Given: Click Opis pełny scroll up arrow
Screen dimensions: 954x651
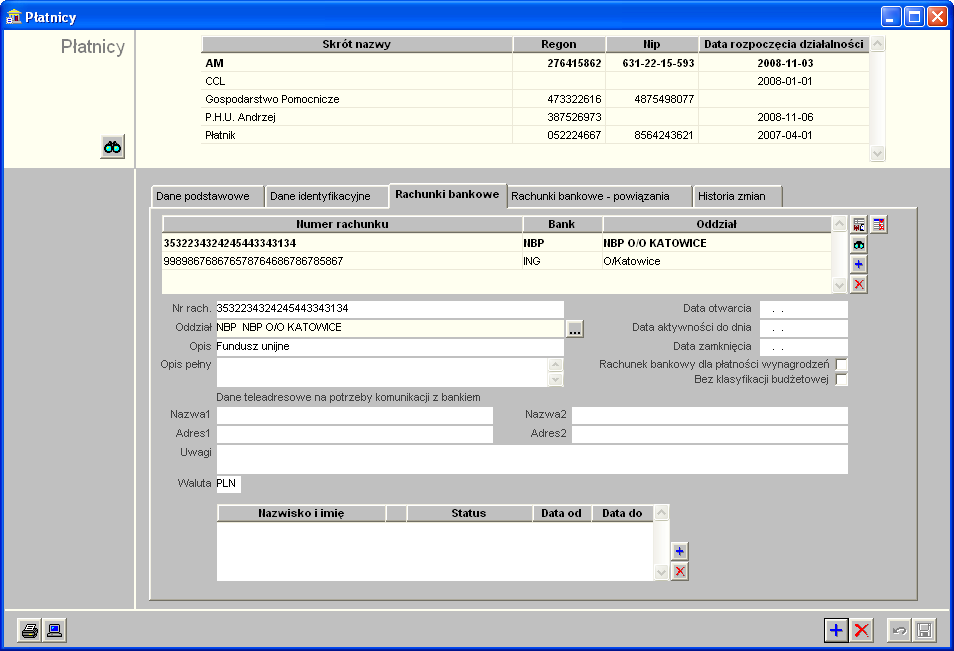Looking at the screenshot, I should coord(555,365).
